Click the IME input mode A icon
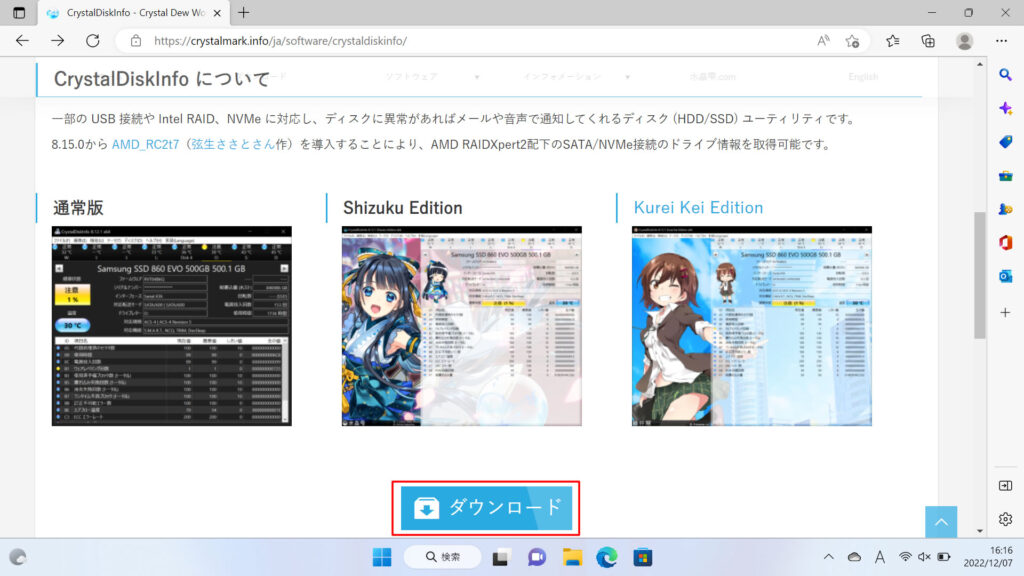 (x=880, y=557)
